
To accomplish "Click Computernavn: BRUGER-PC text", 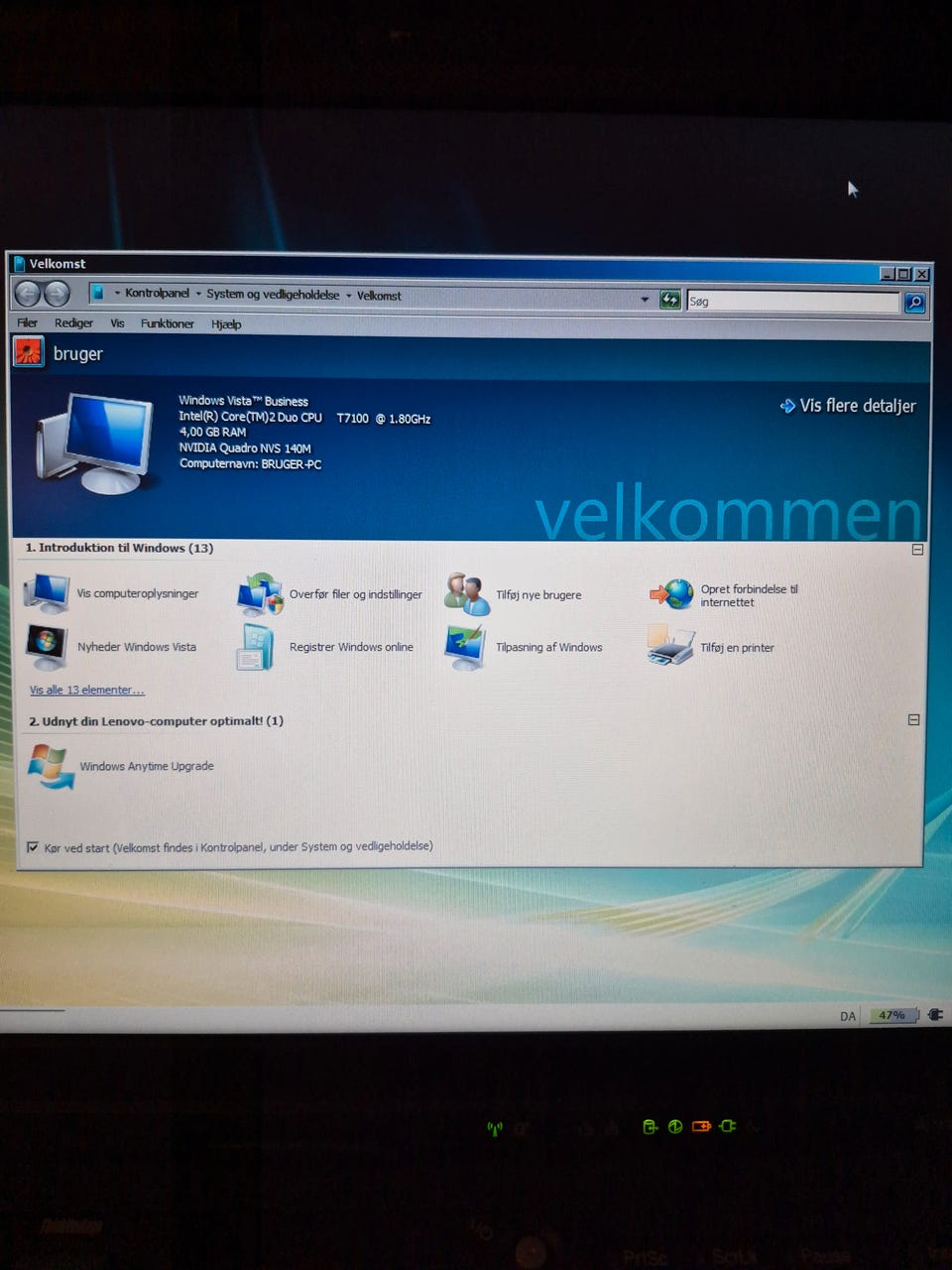I will (x=250, y=463).
